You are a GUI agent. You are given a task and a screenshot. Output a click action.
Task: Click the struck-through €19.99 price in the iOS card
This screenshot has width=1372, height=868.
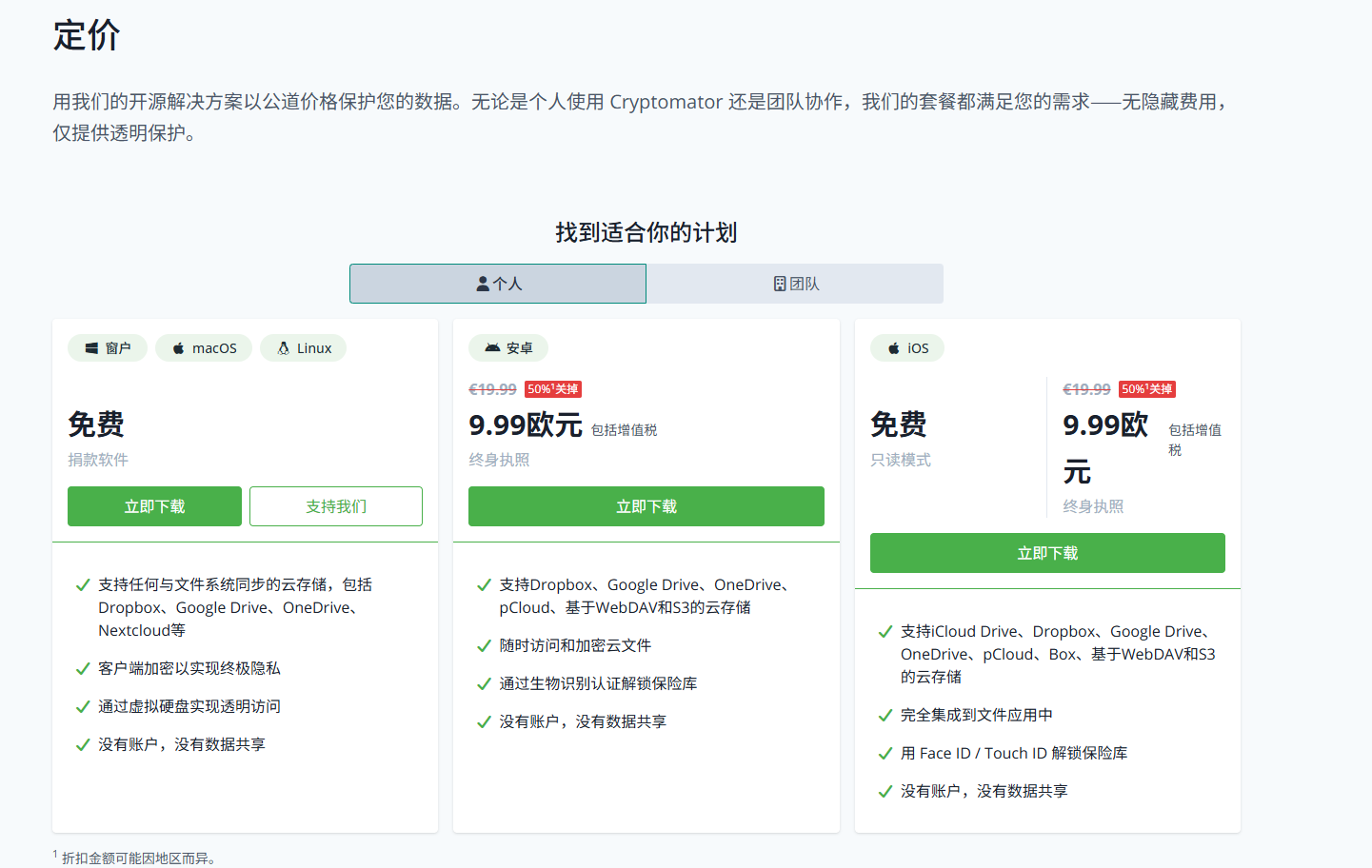(x=1086, y=389)
